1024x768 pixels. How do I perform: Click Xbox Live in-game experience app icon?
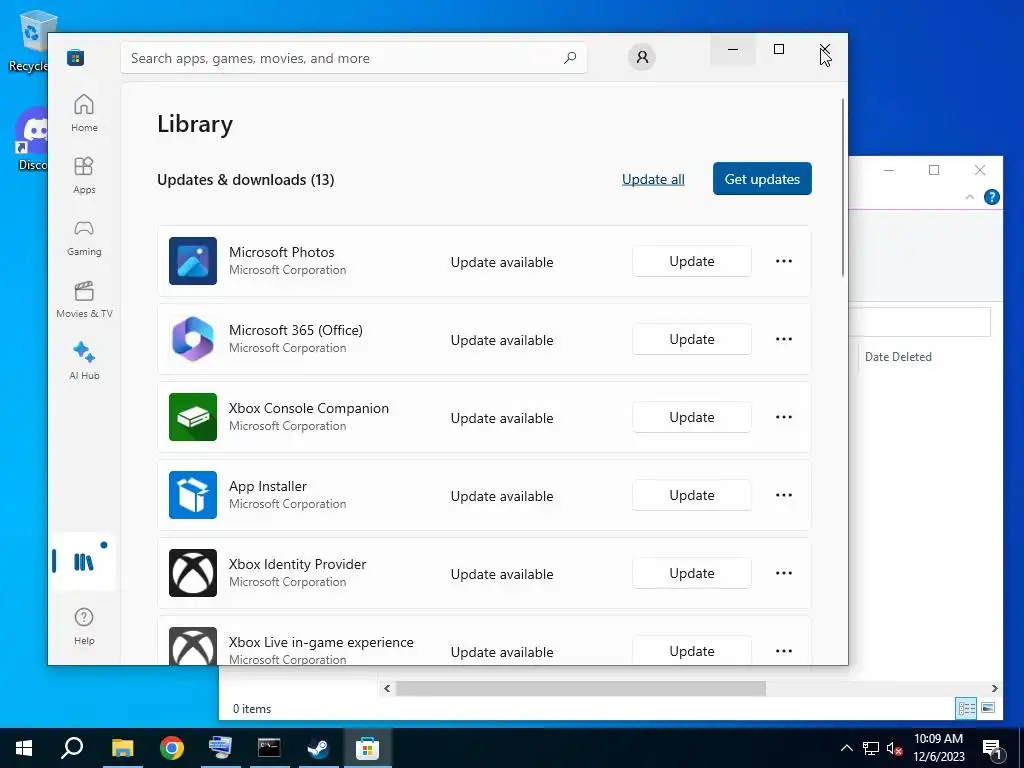[193, 646]
